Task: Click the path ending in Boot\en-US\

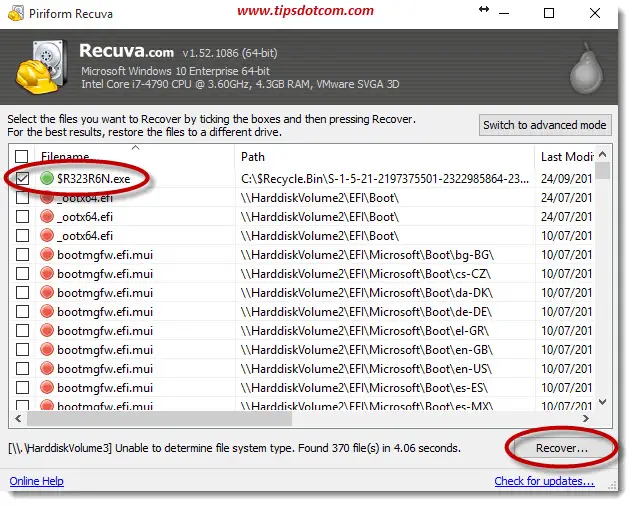Action: (366, 368)
